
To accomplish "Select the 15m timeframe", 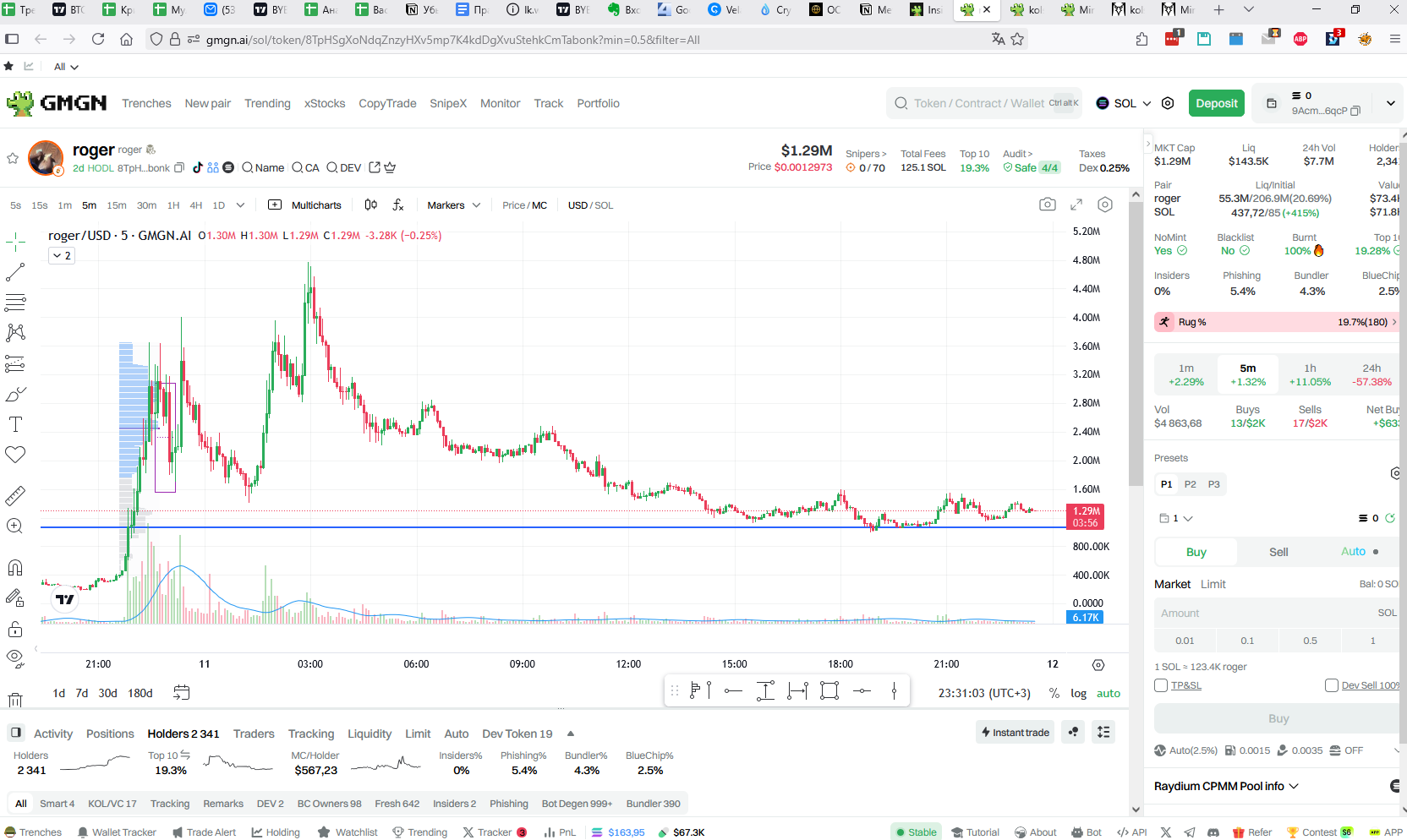I will (117, 205).
